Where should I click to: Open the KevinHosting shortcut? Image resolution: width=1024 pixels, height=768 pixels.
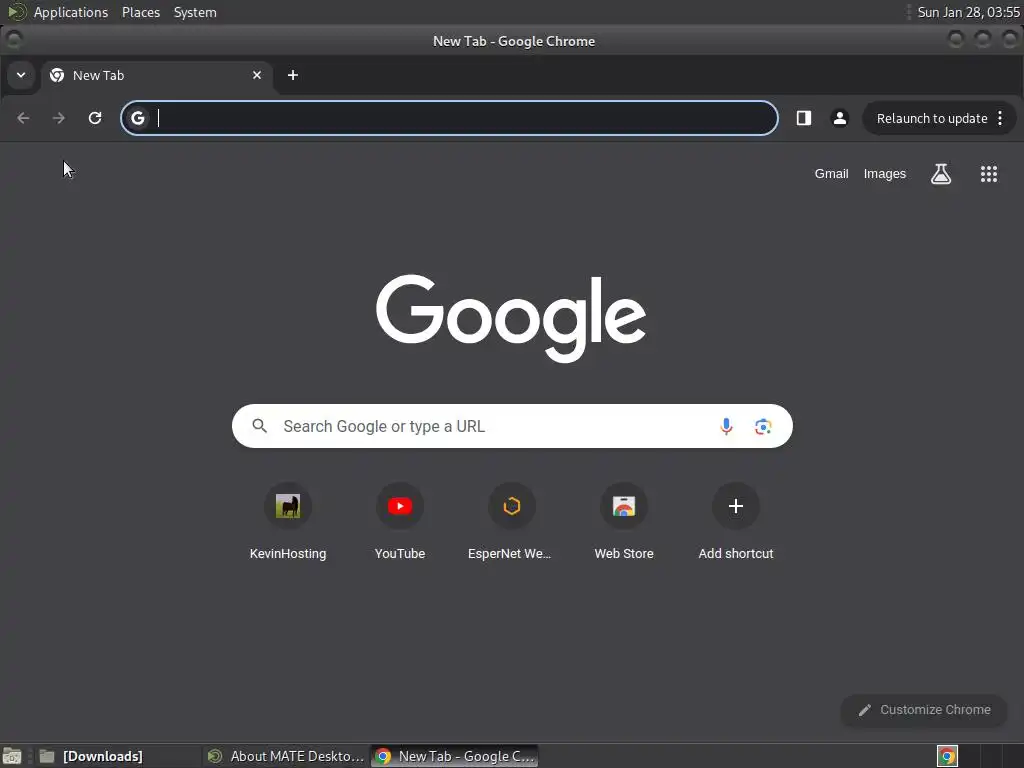[x=288, y=522]
